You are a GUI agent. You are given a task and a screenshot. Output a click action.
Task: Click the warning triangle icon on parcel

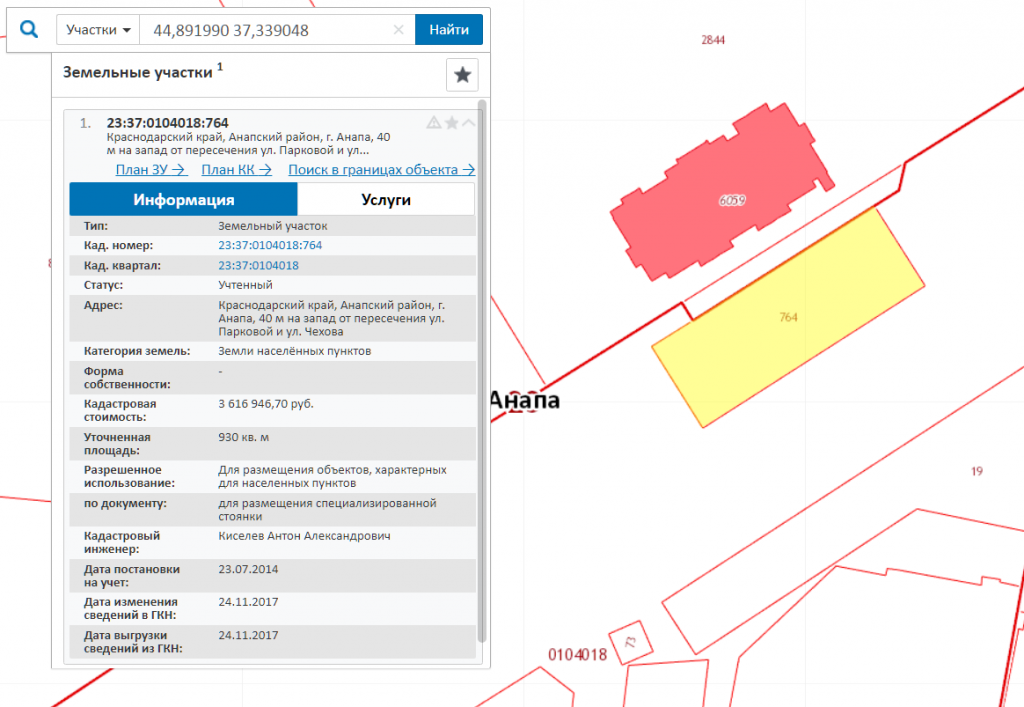point(434,123)
